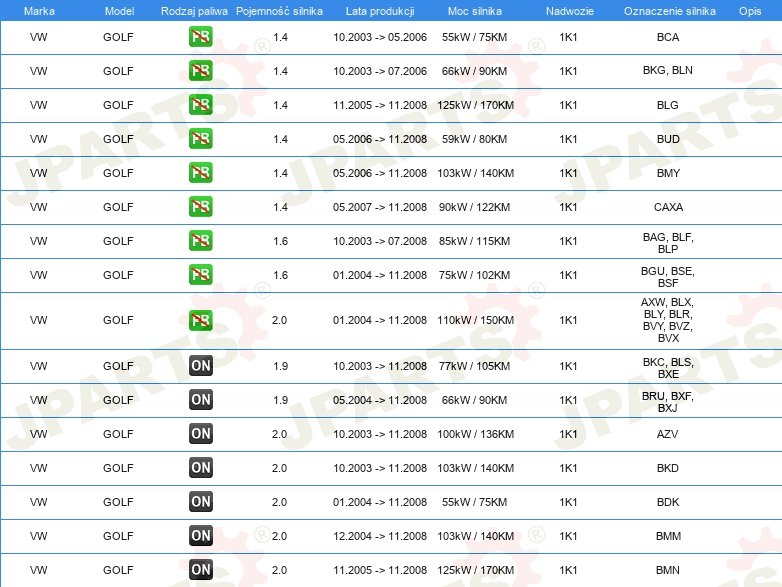Select production years 05.2004 -> 11.2008
The width and height of the screenshot is (782, 587).
tap(380, 400)
